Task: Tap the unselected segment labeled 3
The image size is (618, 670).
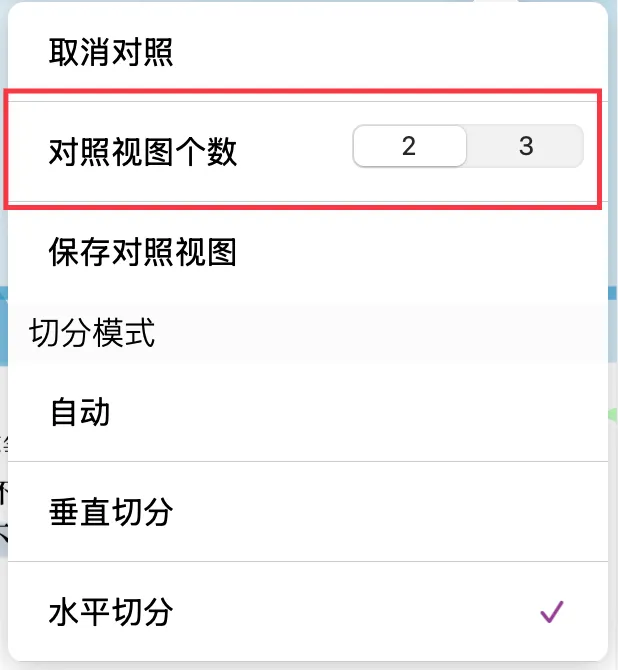Action: pyautogui.click(x=525, y=146)
